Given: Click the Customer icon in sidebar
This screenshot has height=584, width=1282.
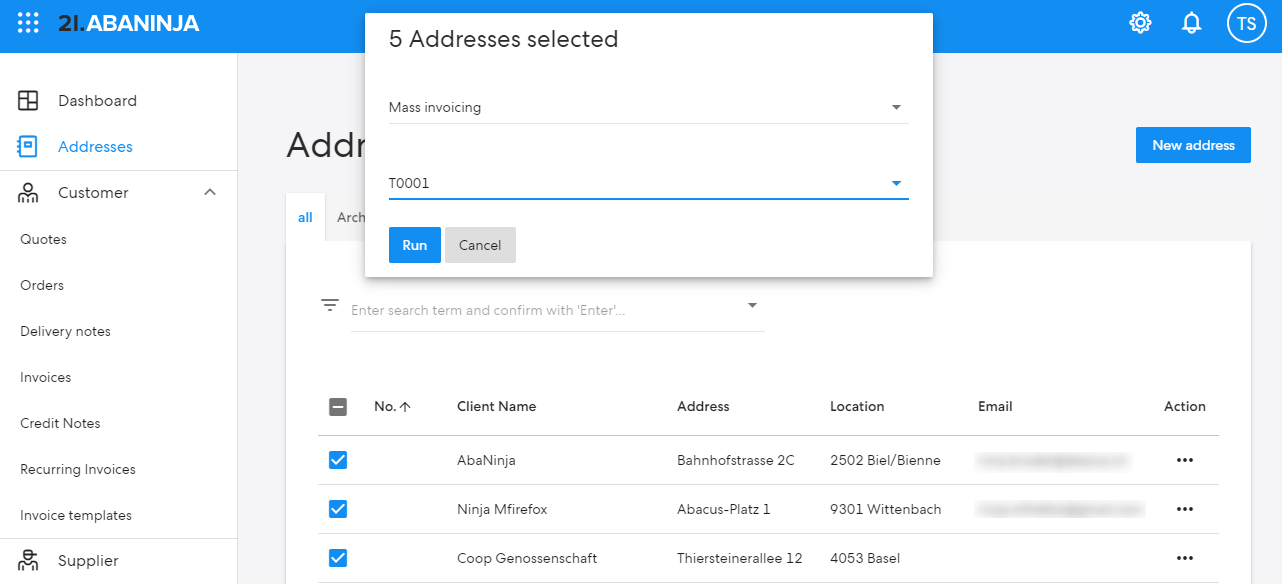Looking at the screenshot, I should (x=28, y=193).
